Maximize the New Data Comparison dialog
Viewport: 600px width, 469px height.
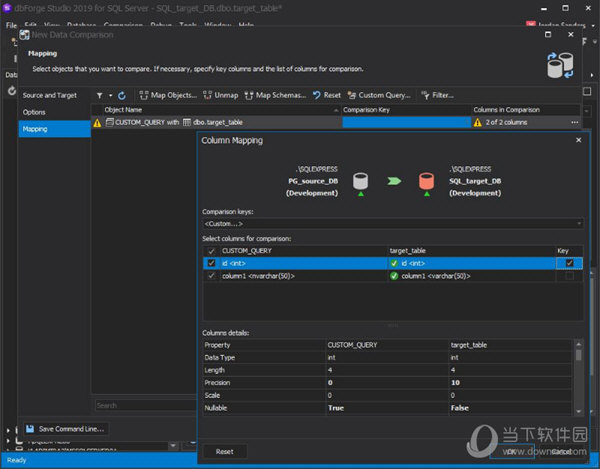tap(548, 34)
